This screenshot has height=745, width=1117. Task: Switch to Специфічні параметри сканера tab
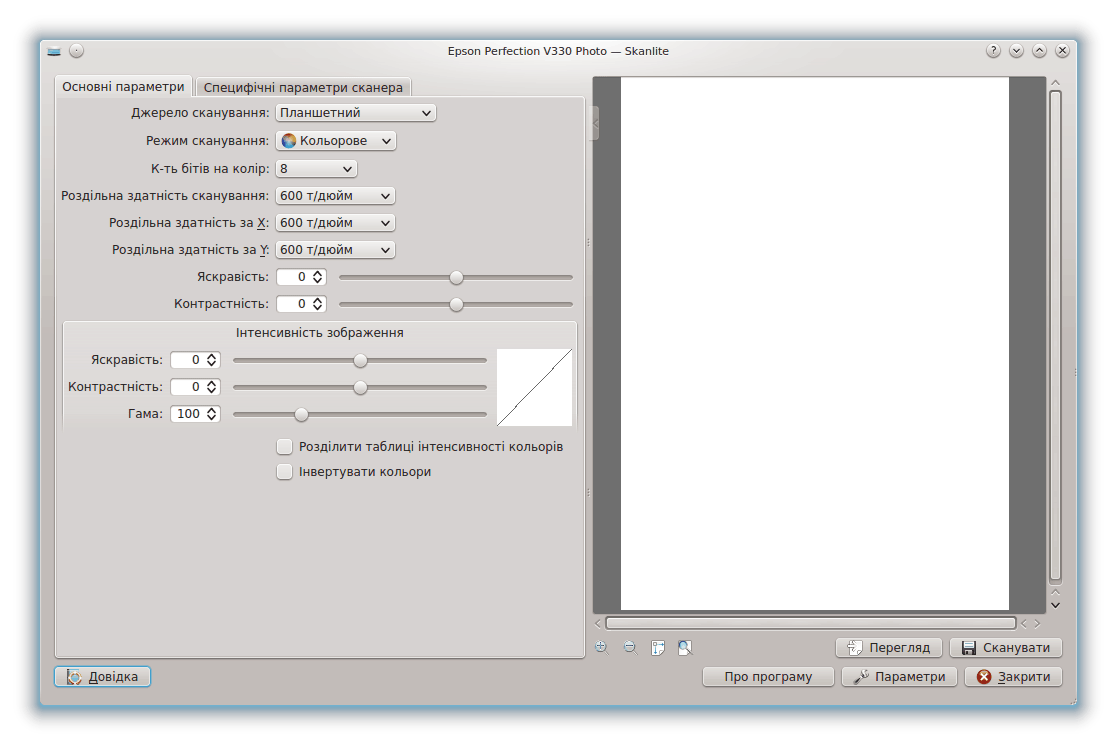[x=303, y=87]
